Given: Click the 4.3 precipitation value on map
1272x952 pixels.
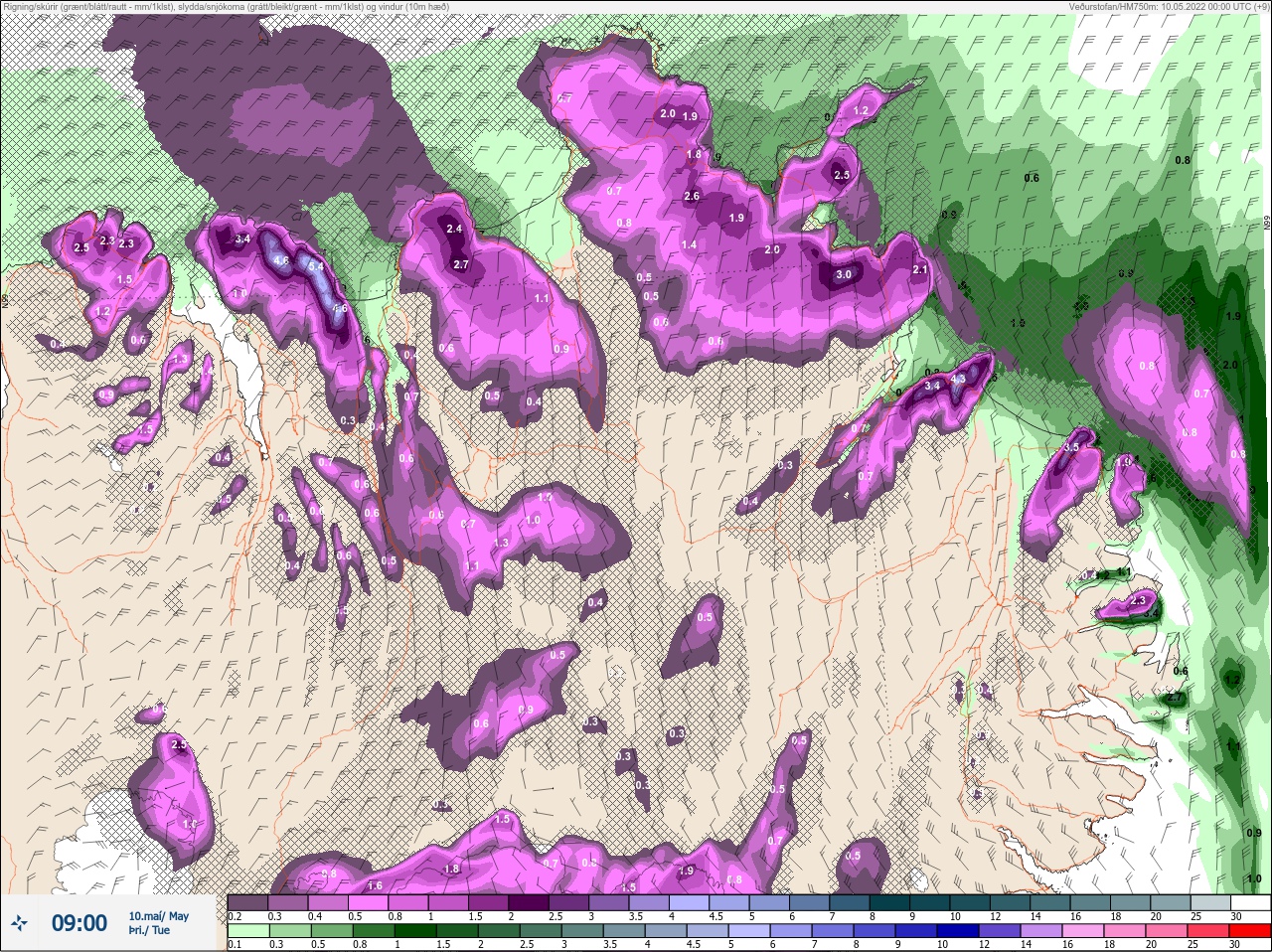Looking at the screenshot, I should pyautogui.click(x=958, y=379).
